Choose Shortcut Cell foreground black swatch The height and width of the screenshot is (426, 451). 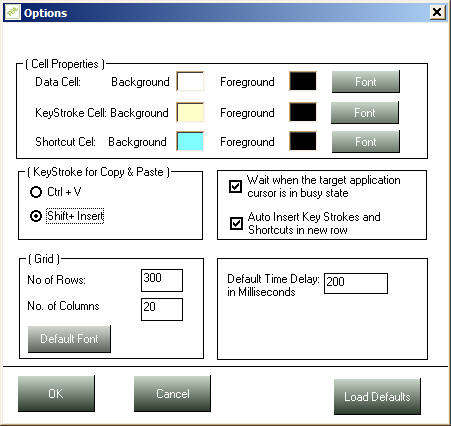coord(303,141)
